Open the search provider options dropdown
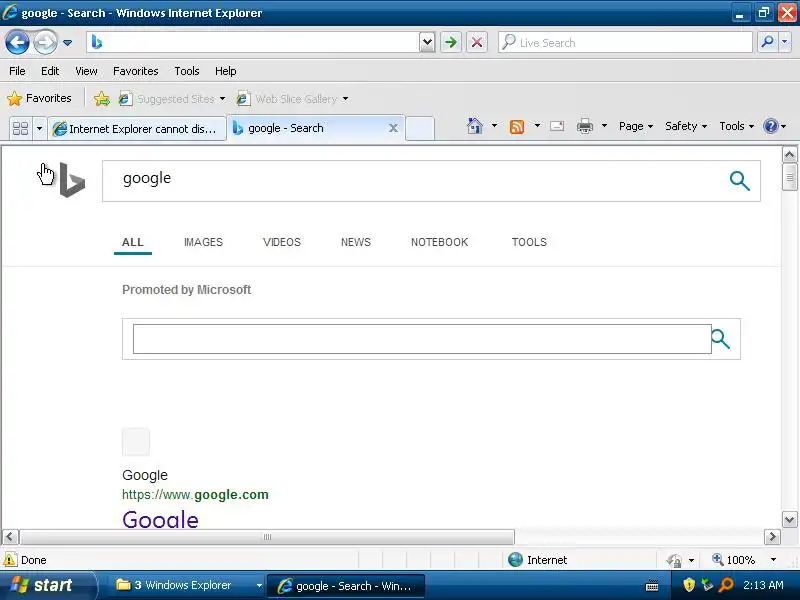This screenshot has height=600, width=800. coord(785,42)
